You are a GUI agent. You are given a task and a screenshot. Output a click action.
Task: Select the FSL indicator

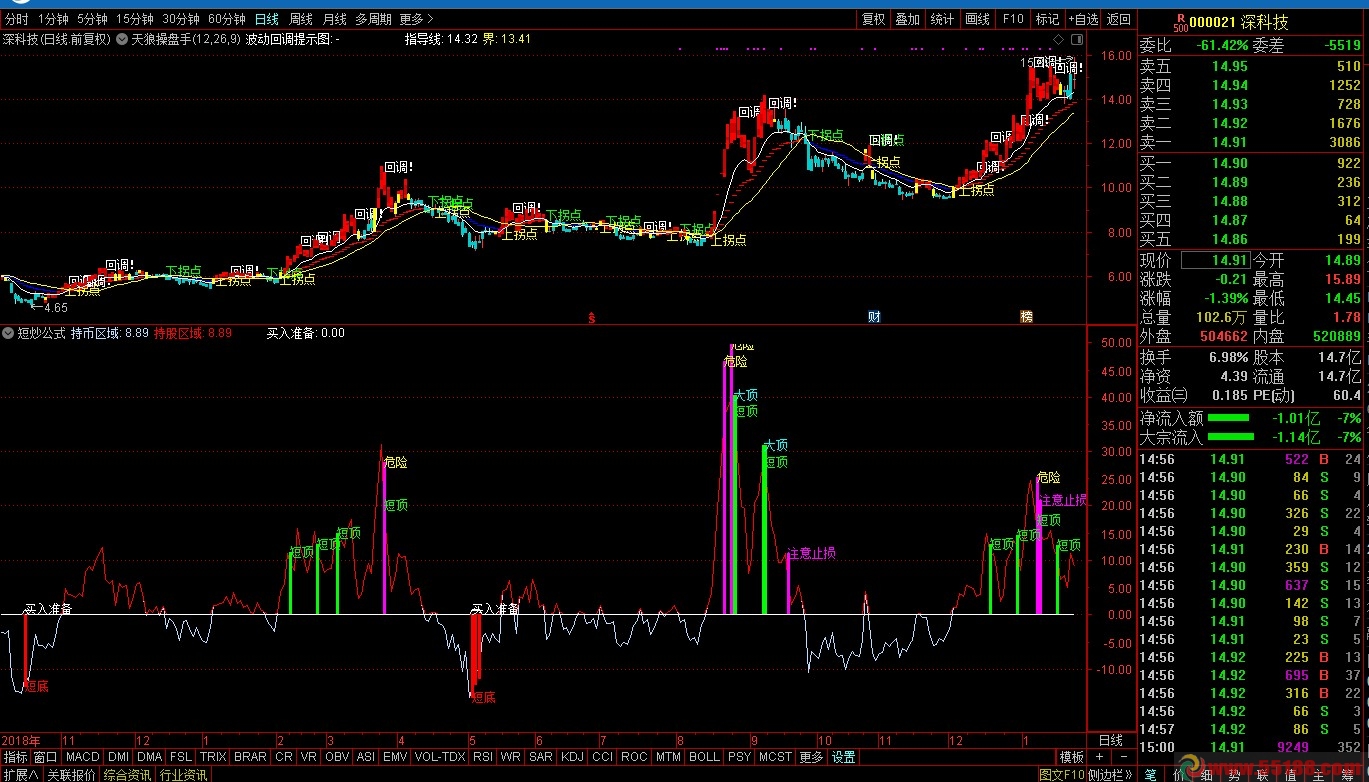[x=181, y=757]
